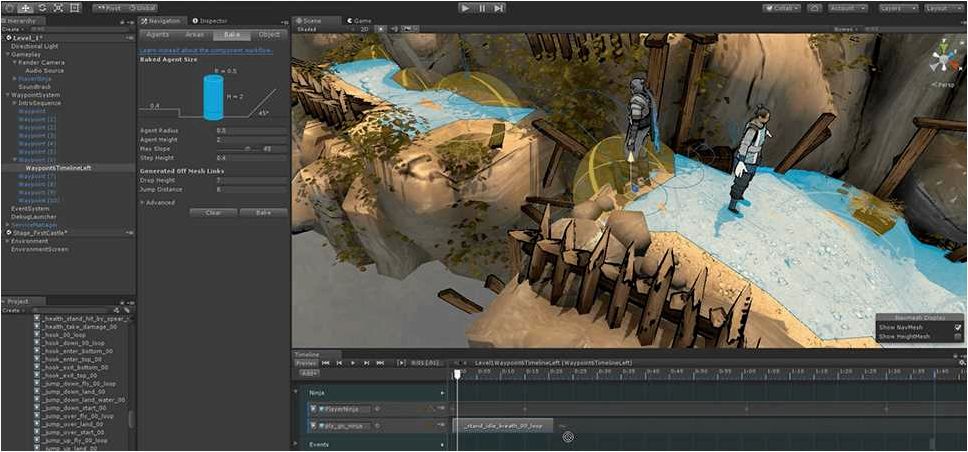Open Learn about component workflow link
This screenshot has width=968, height=452.
click(x=206, y=50)
